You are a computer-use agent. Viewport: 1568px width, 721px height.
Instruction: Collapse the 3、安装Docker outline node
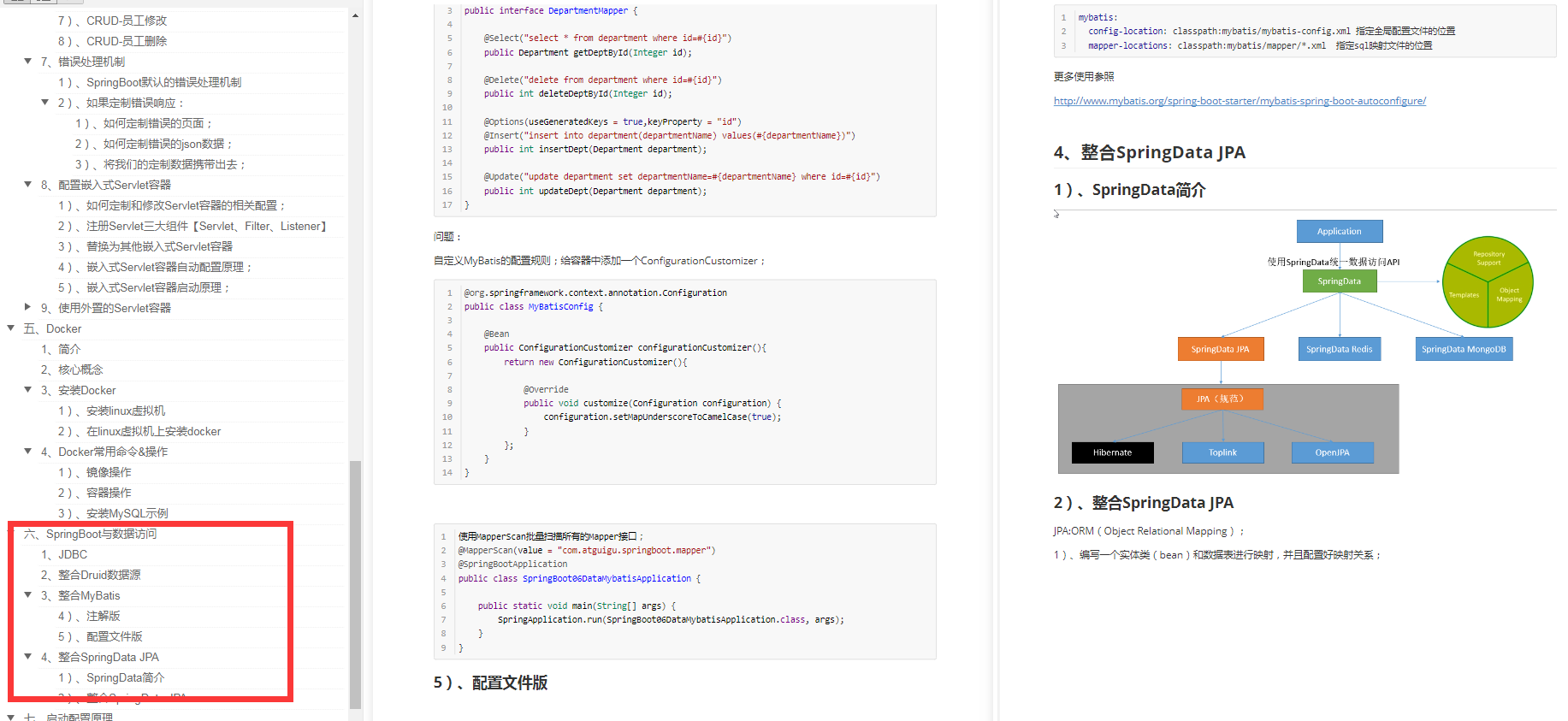click(28, 390)
